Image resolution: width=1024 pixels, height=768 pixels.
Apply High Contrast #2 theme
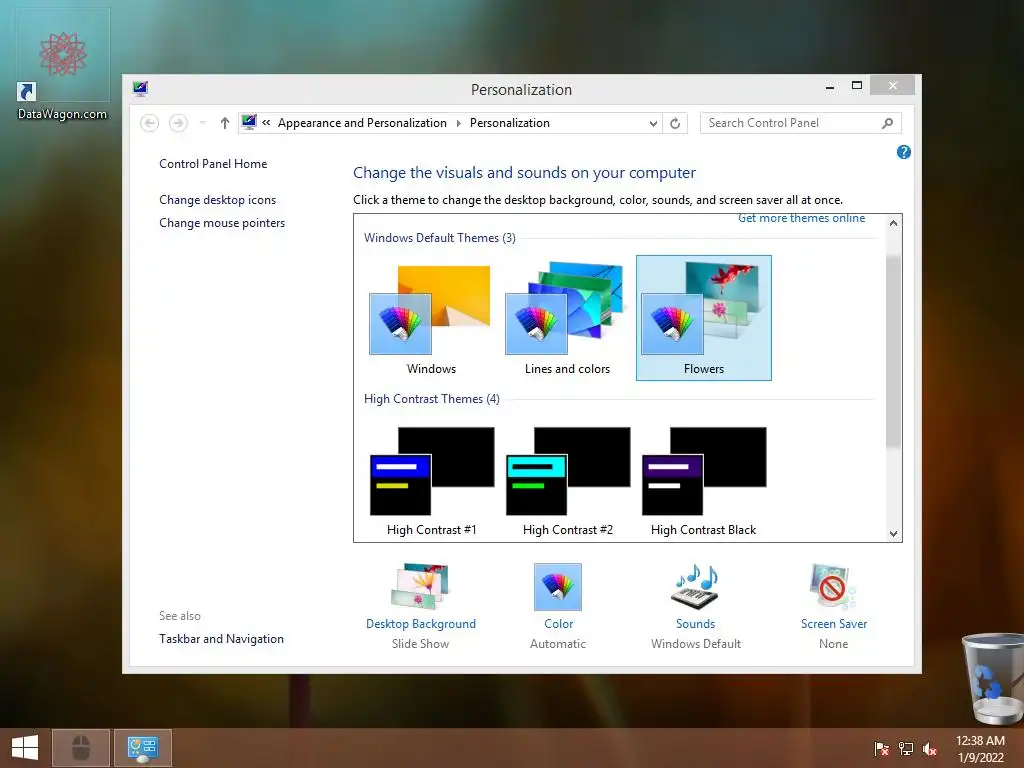tap(567, 481)
